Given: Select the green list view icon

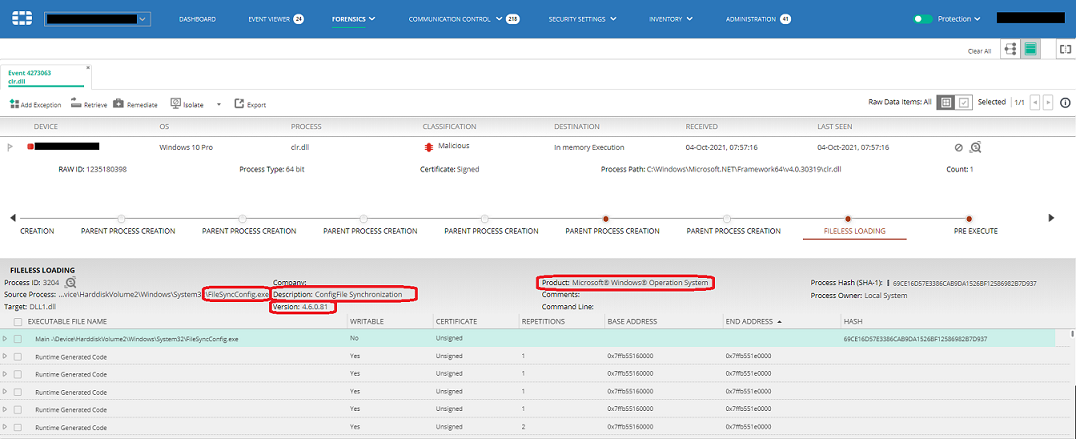Looking at the screenshot, I should (x=1030, y=49).
